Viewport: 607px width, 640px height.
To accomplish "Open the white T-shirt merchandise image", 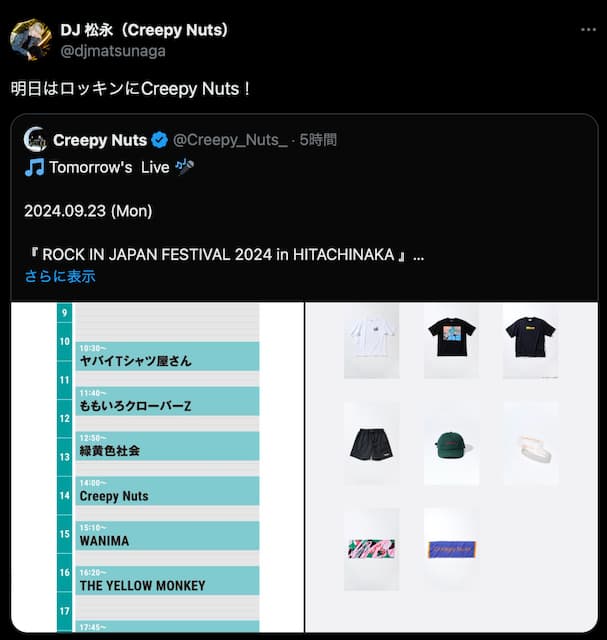I will point(370,341).
